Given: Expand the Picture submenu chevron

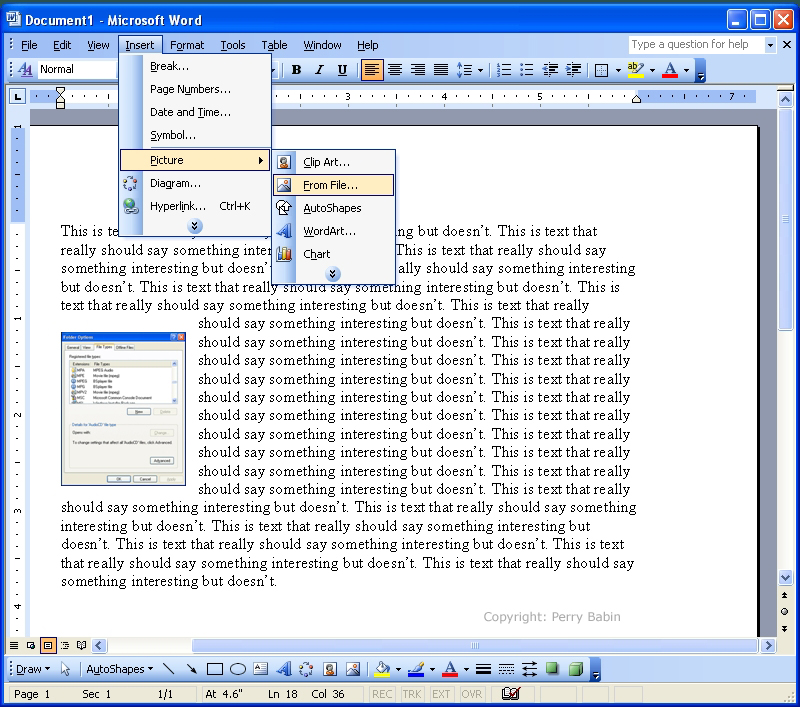Looking at the screenshot, I should (332, 274).
